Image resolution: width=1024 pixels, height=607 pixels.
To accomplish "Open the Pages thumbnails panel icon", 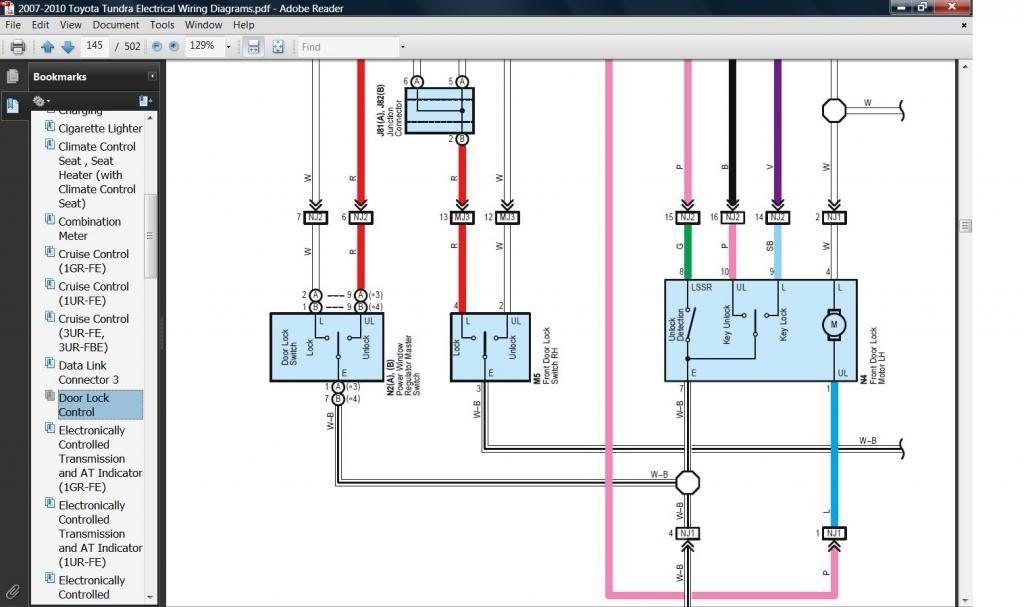I will click(13, 77).
